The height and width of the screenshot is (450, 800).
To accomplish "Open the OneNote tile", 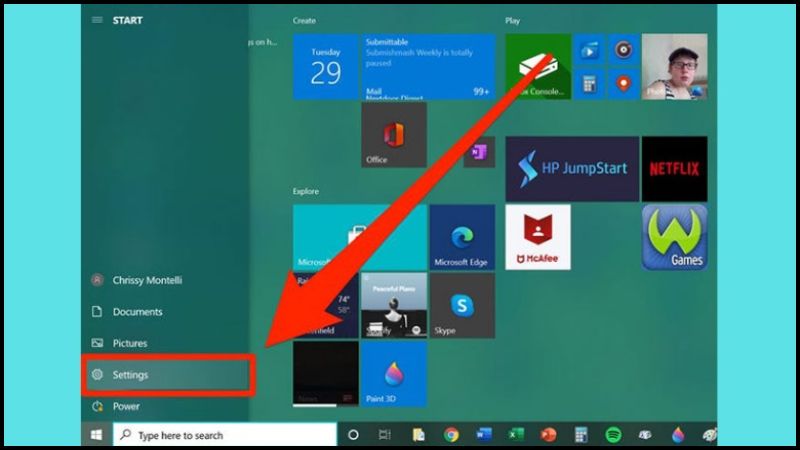I will [479, 152].
